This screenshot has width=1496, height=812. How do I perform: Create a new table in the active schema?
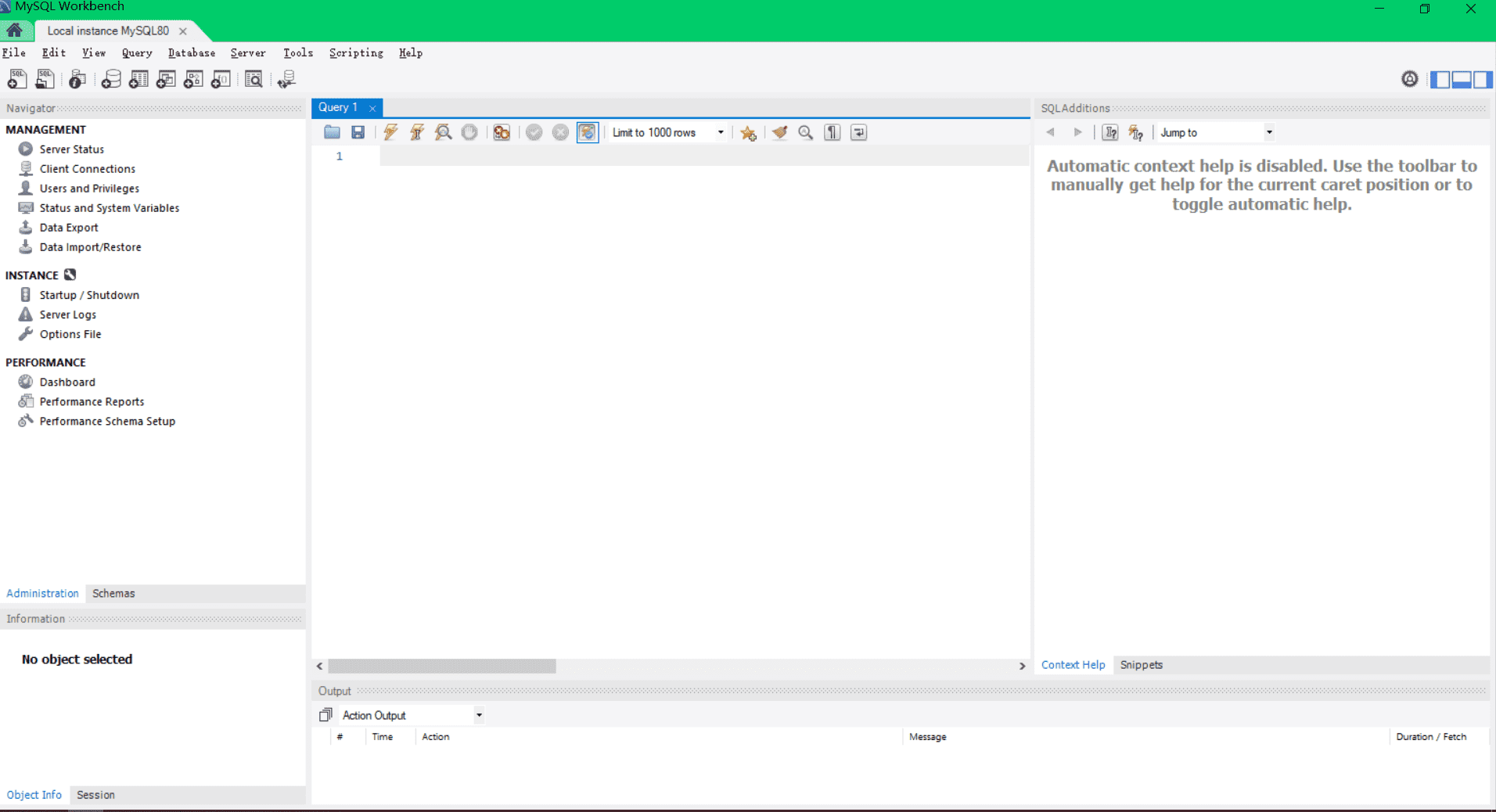[138, 79]
